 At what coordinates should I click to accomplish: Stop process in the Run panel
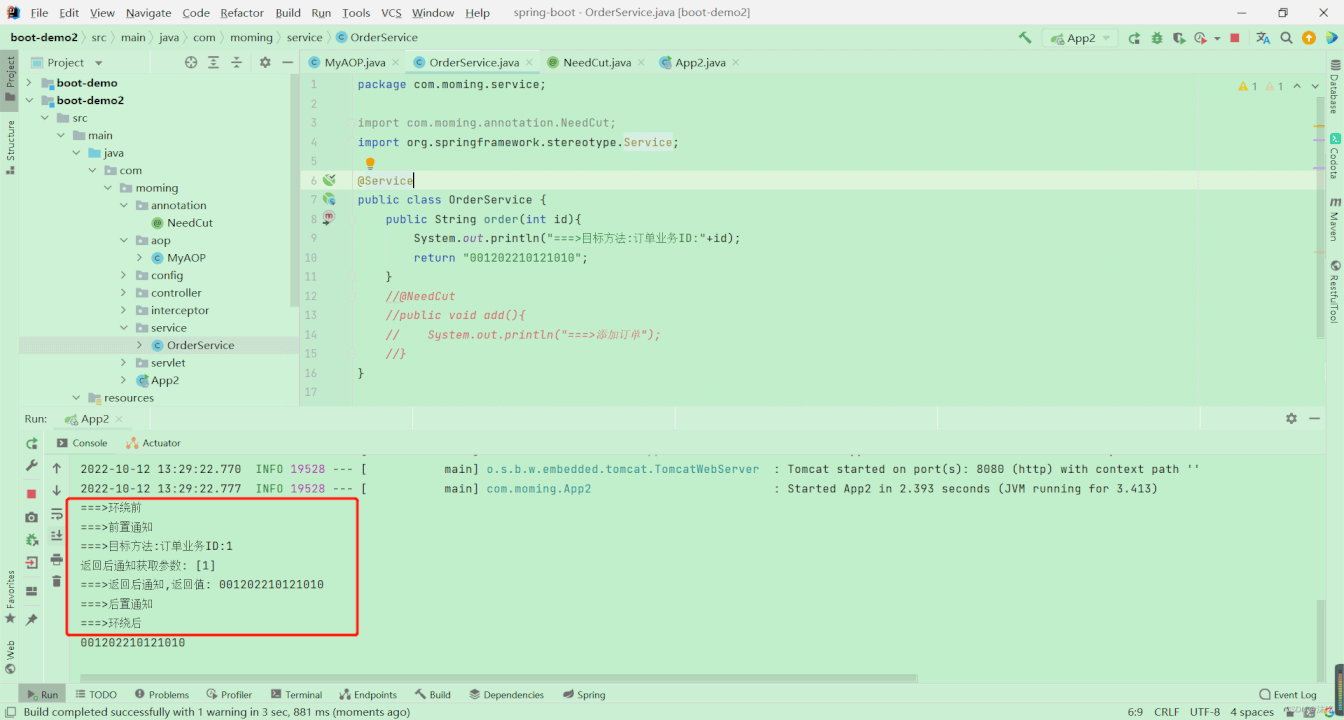coord(32,494)
